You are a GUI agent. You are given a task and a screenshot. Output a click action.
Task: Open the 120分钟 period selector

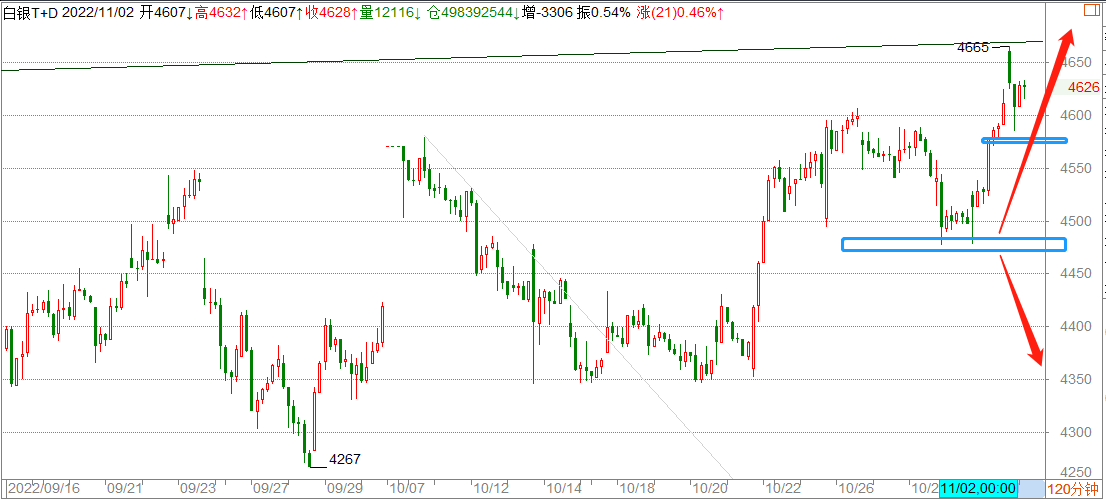pyautogui.click(x=1074, y=489)
